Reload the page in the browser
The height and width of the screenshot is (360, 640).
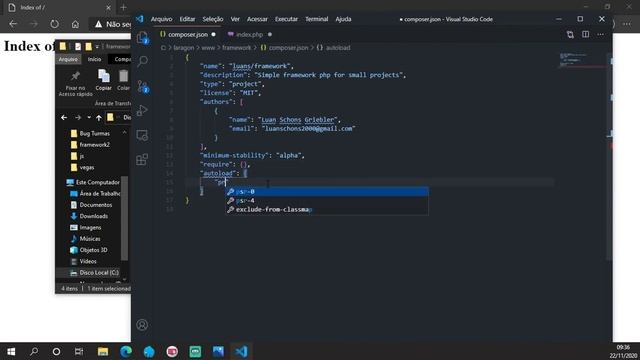click(54, 24)
